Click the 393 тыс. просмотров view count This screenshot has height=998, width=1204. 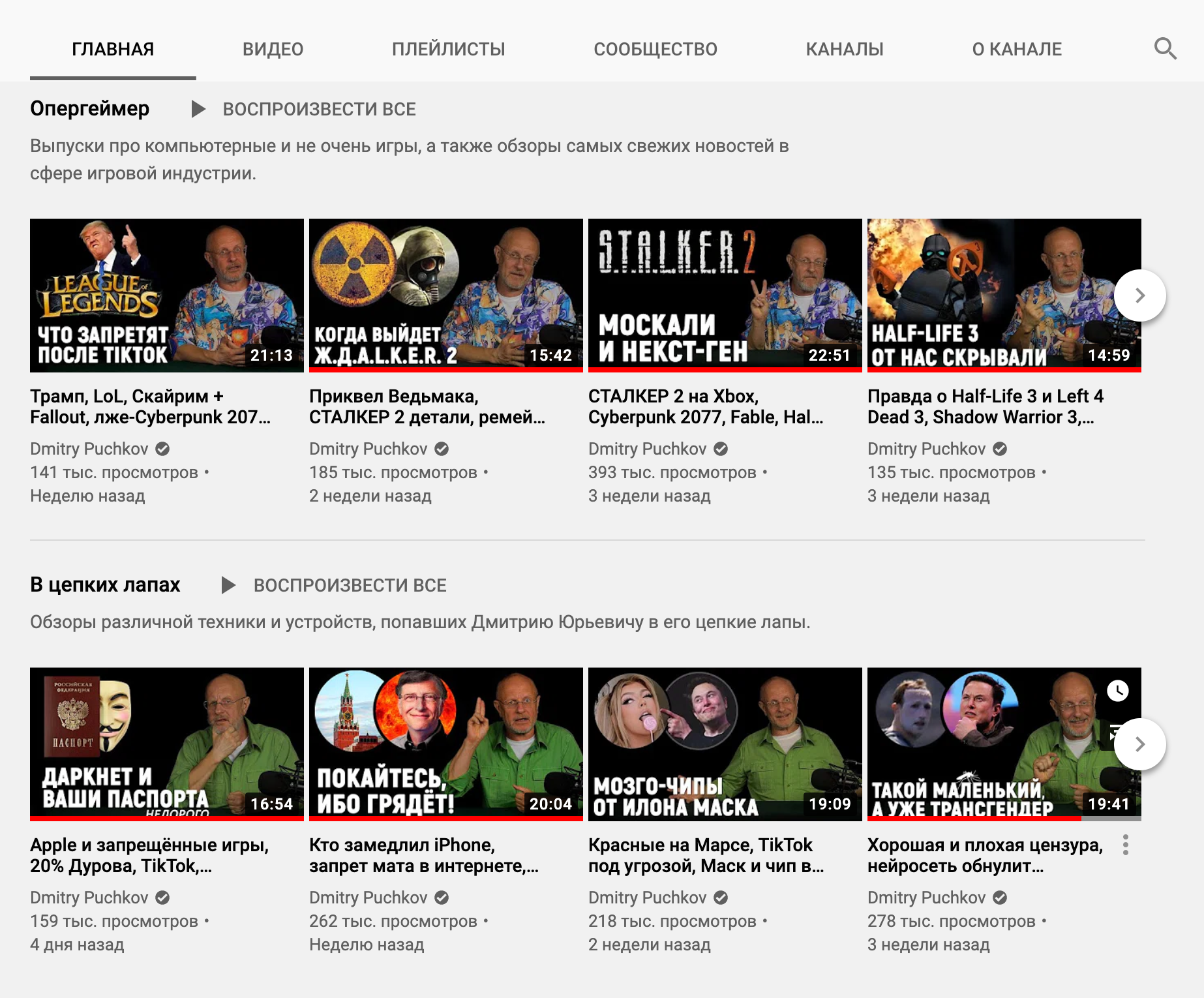[672, 472]
